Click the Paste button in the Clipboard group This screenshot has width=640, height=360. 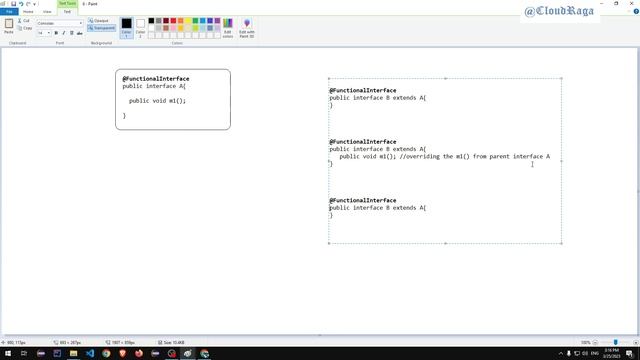[x=9, y=26]
